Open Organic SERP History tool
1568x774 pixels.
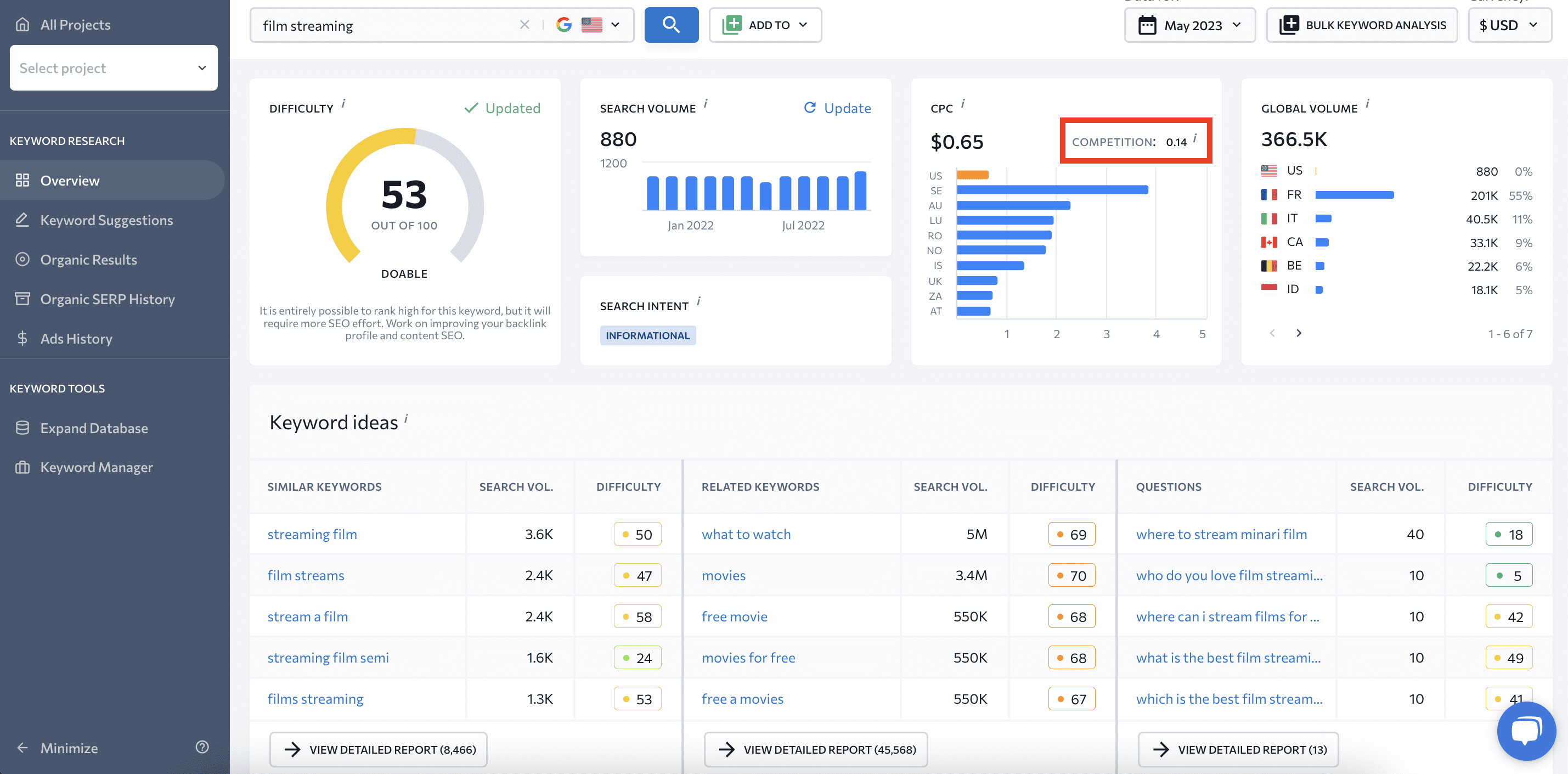(x=107, y=297)
